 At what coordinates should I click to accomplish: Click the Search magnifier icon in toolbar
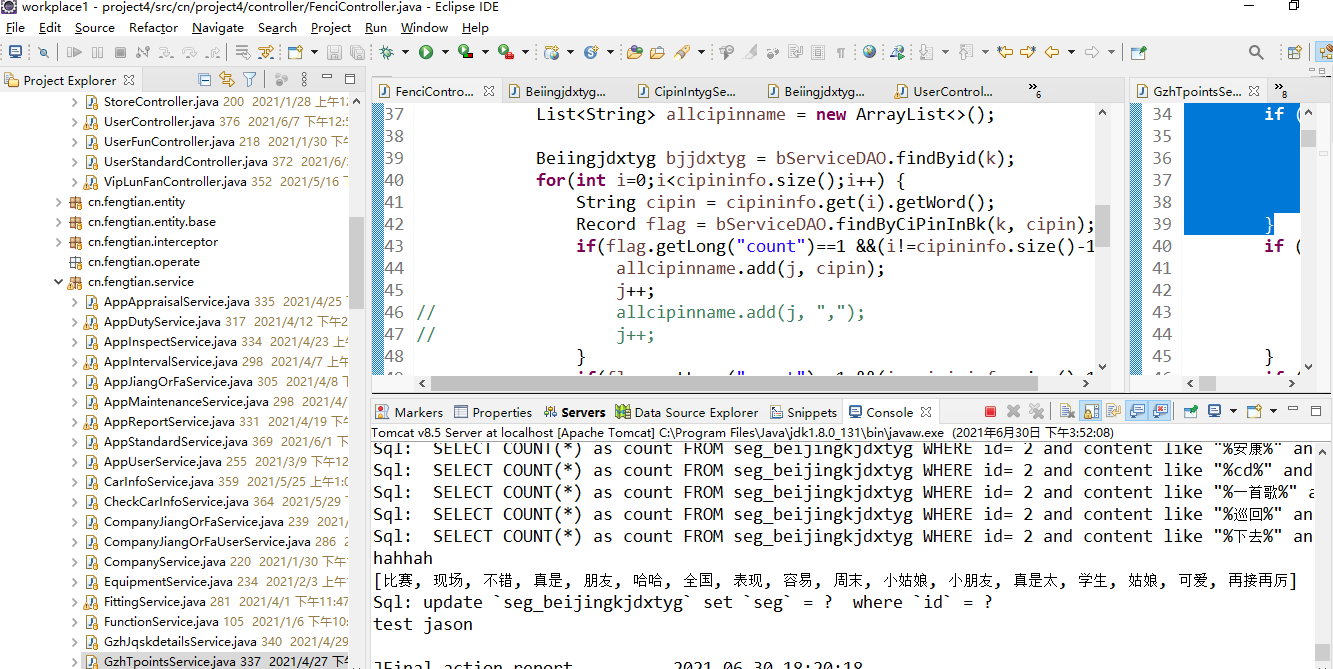tap(1256, 52)
